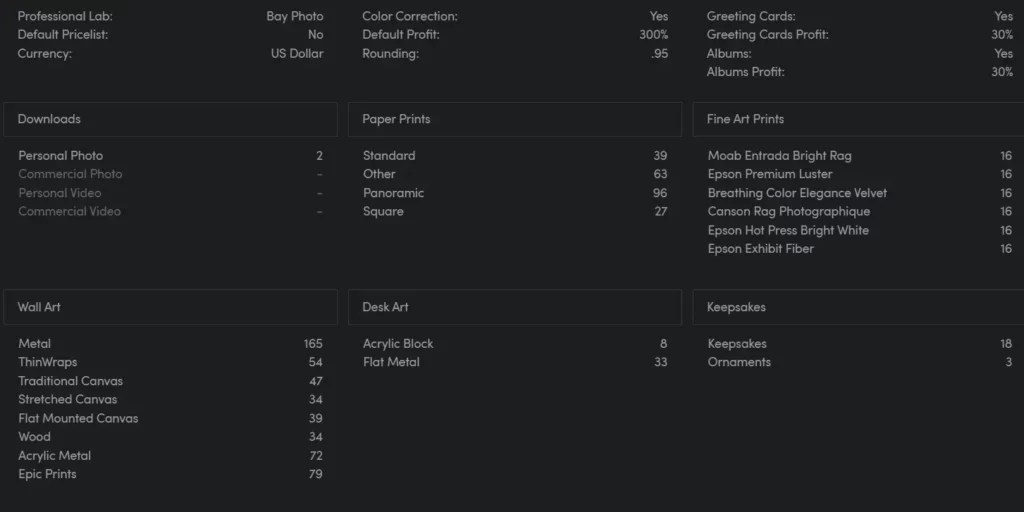Open the Keepsakes section header
This screenshot has height=512, width=1024.
pos(858,307)
